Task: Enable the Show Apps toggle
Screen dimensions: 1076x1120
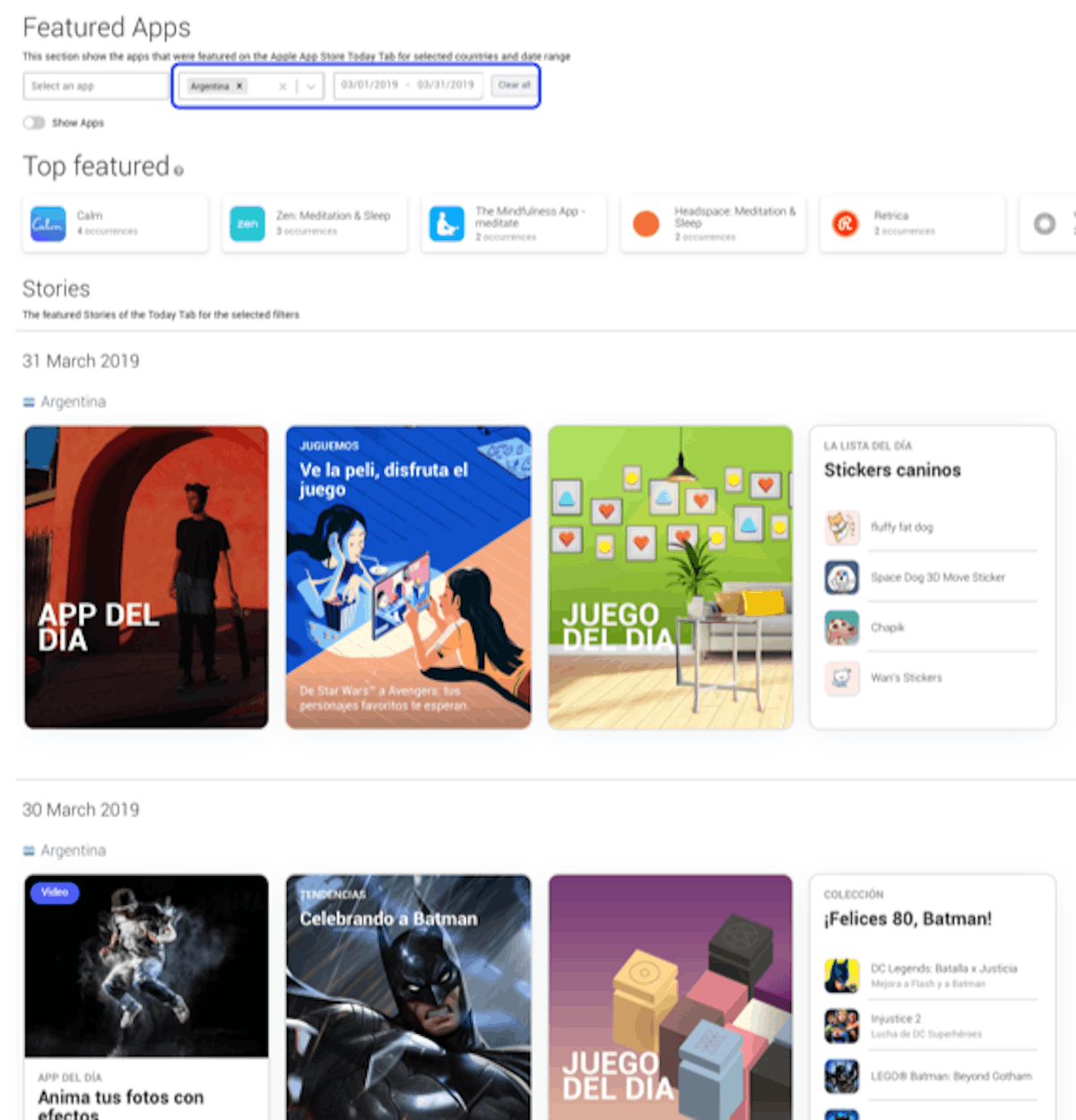Action: (x=34, y=122)
